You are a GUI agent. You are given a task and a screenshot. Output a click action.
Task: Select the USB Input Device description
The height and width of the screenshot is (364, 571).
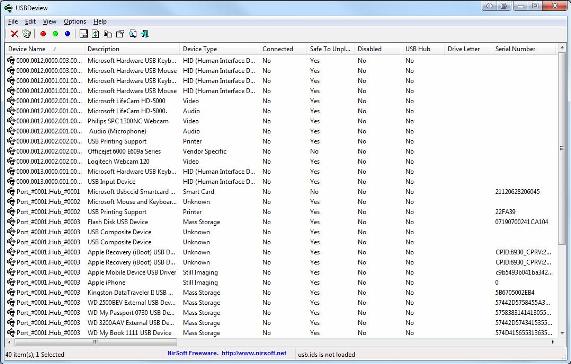click(111, 181)
